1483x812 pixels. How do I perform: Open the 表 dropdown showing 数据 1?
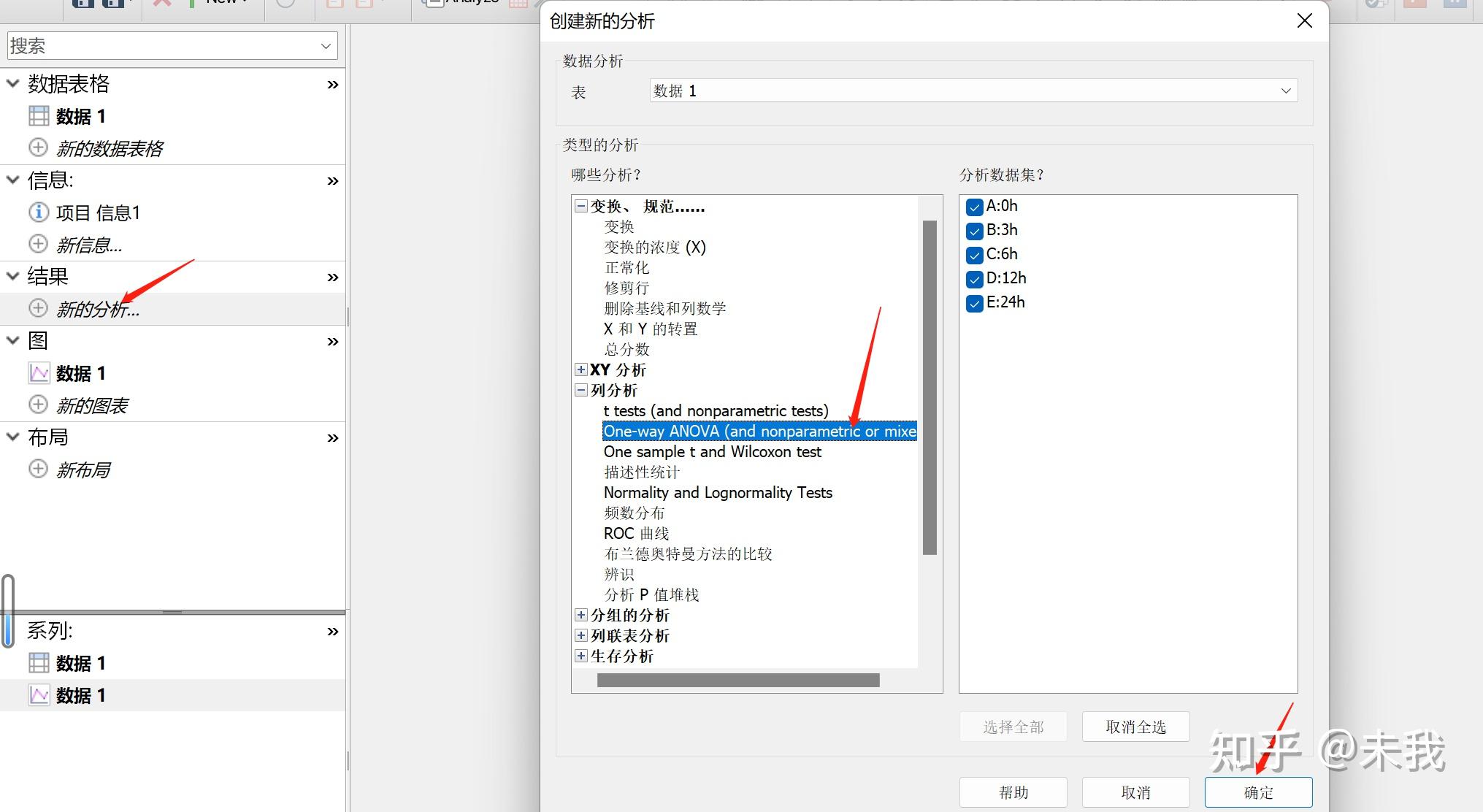pyautogui.click(x=1285, y=91)
